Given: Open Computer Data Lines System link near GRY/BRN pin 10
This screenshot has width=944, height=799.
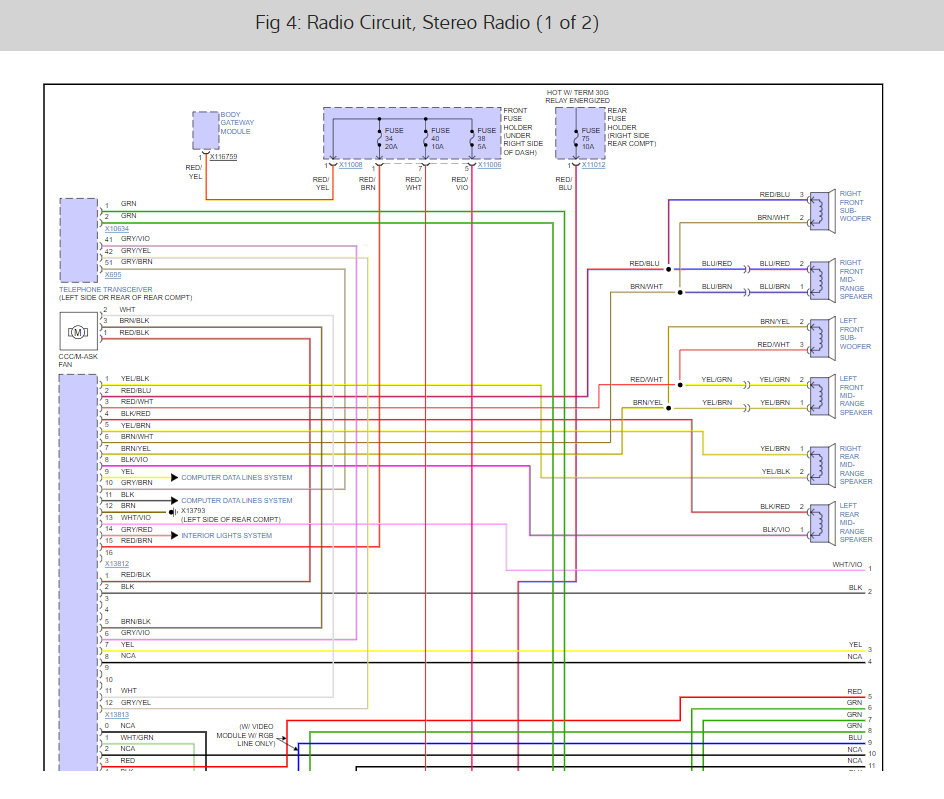Looking at the screenshot, I should [237, 477].
